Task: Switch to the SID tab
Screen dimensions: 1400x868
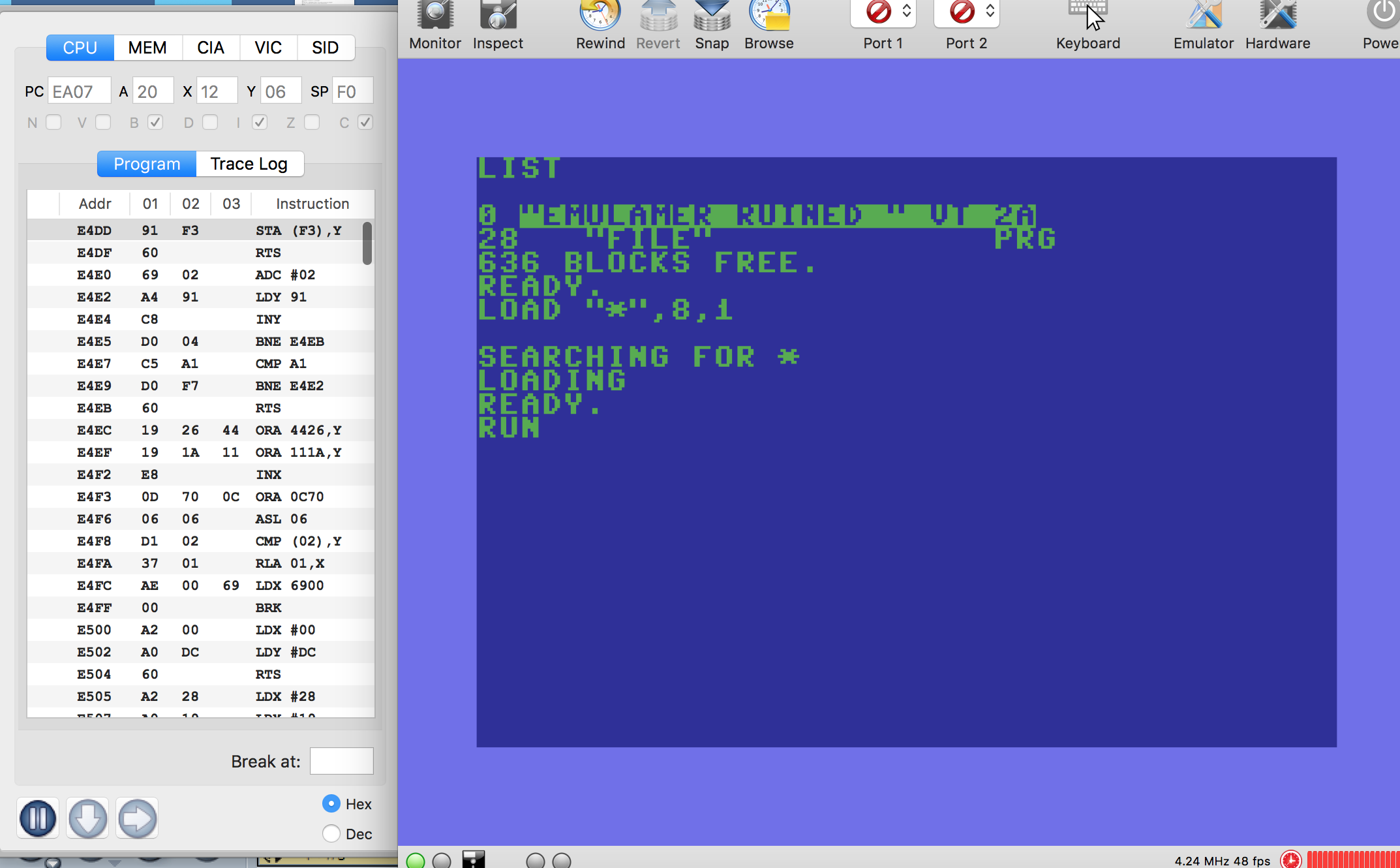Action: (326, 48)
